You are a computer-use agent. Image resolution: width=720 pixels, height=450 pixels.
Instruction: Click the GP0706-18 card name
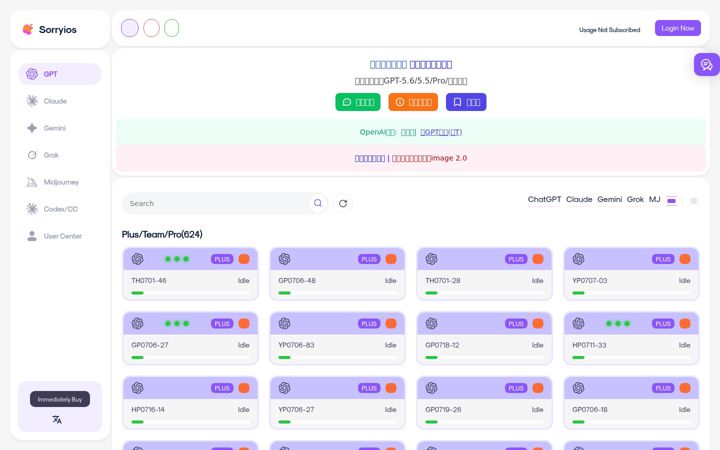(x=590, y=410)
